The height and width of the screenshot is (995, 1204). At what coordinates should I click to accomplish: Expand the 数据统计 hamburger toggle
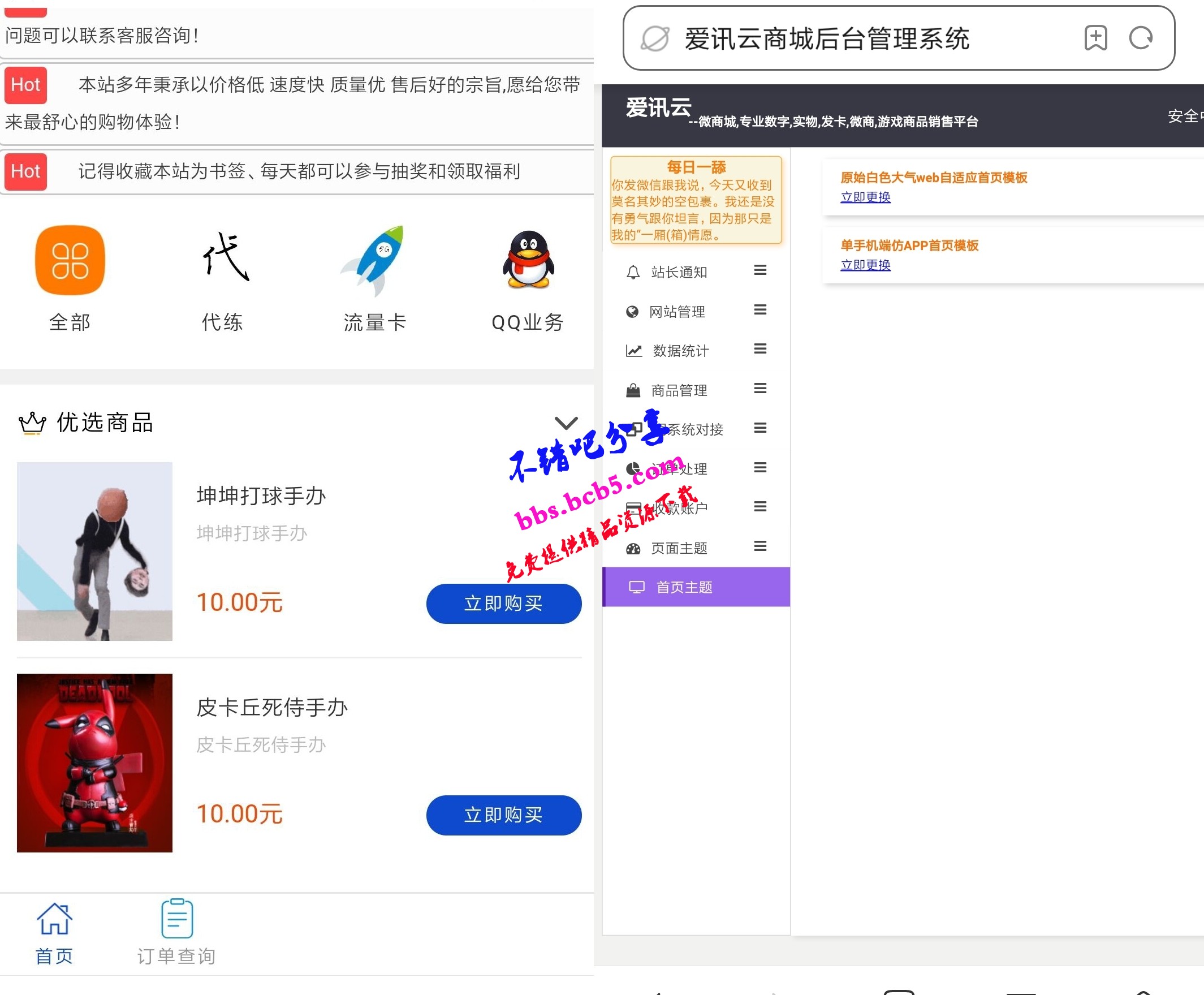point(760,349)
